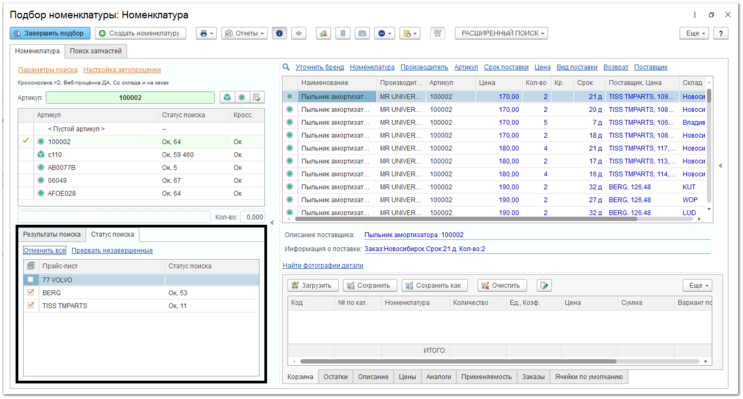Viewport: 743px width, 399px height.
Task: Open the top Еще menu
Action: (x=695, y=33)
